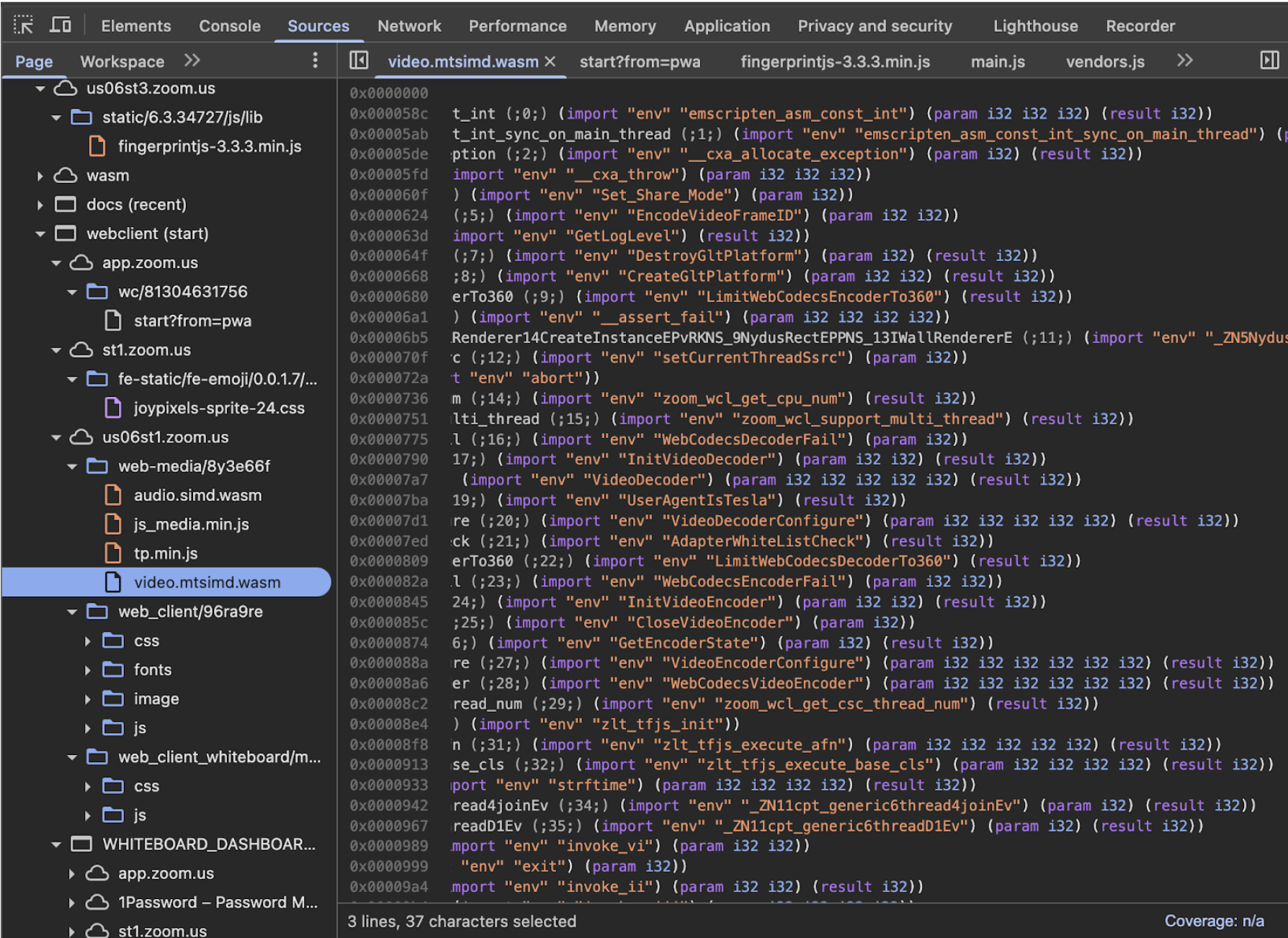Collapse the fe-static/fe-emoji folder
This screenshot has height=938, width=1288.
(72, 379)
